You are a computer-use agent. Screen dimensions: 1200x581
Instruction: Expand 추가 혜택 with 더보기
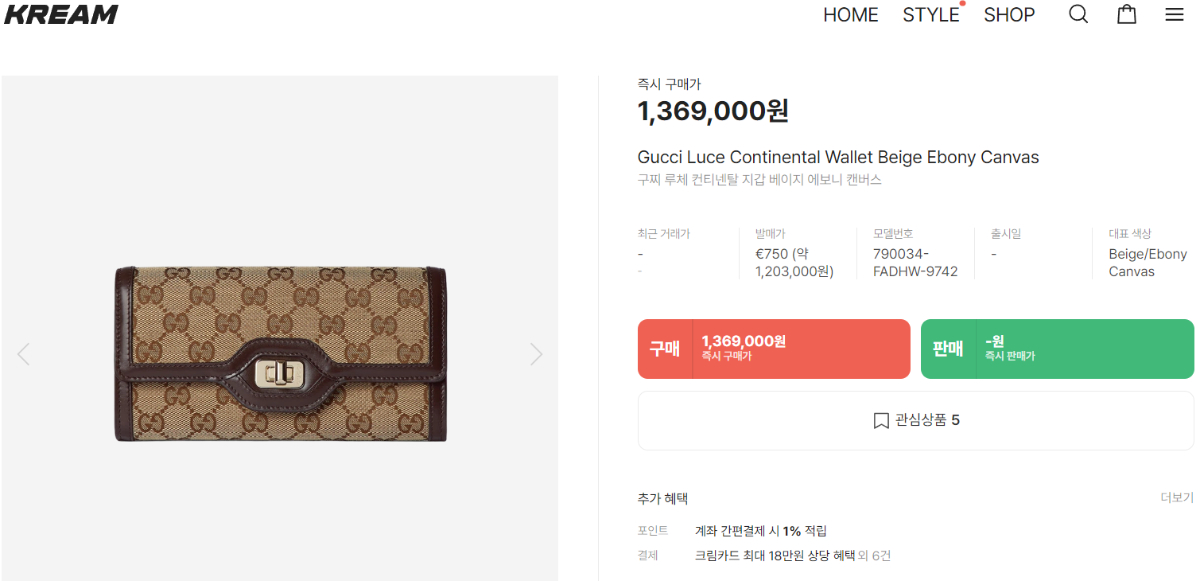[x=1176, y=498]
